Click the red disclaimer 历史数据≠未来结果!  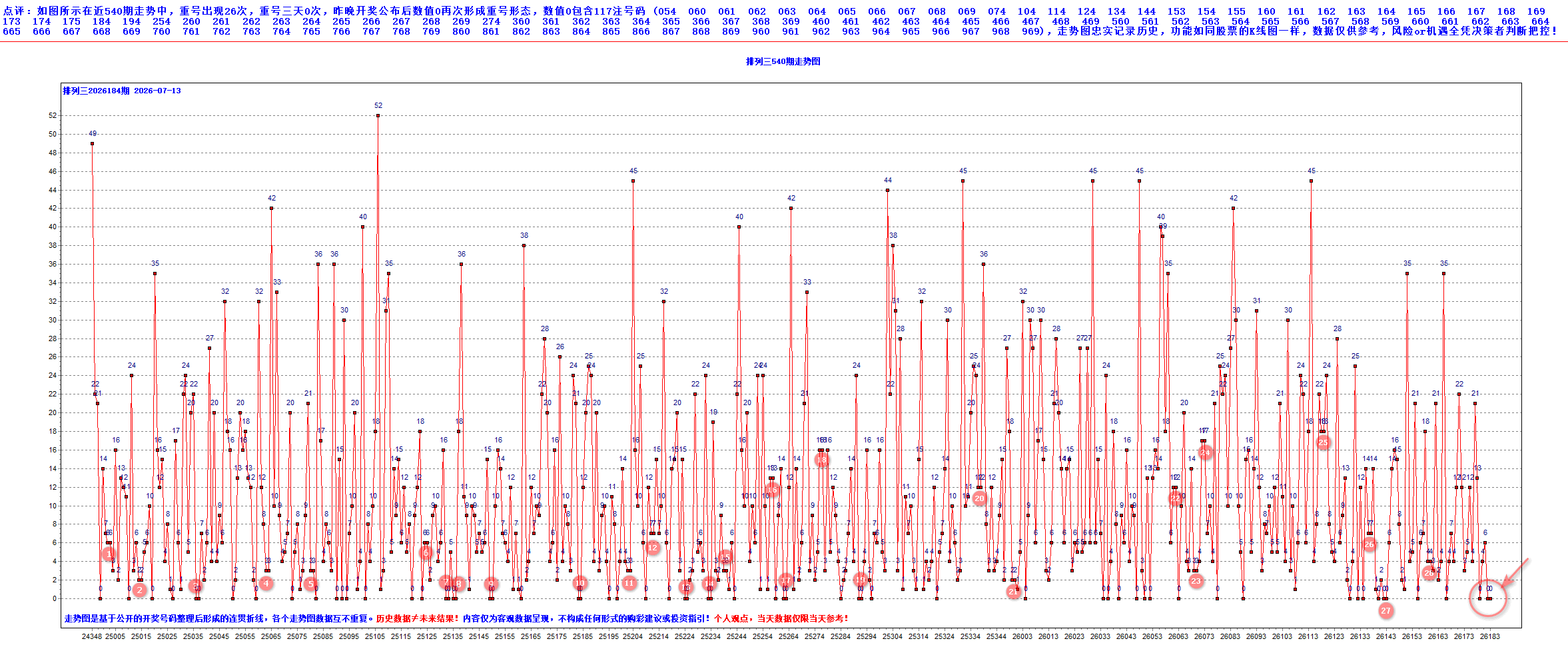[418, 618]
